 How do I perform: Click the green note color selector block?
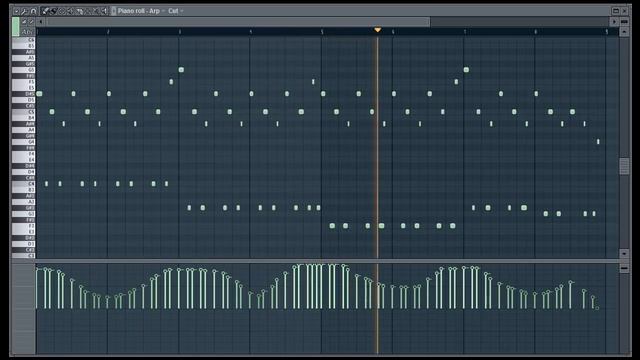(16, 26)
